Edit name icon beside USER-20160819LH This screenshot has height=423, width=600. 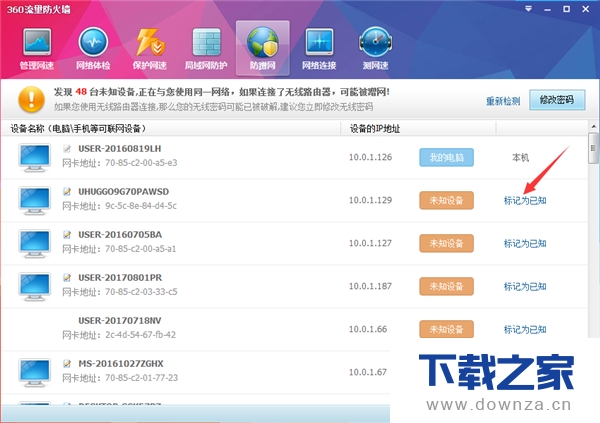pos(67,149)
